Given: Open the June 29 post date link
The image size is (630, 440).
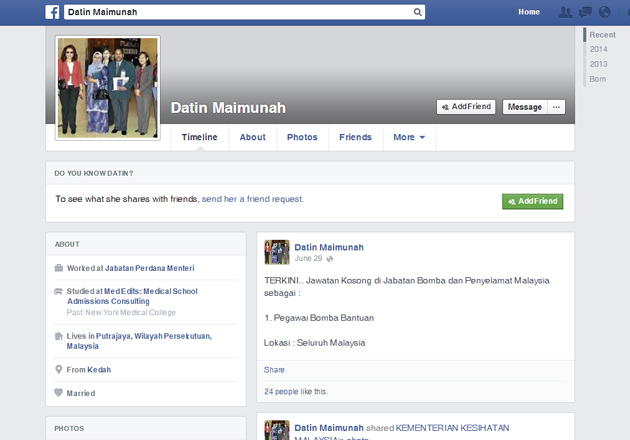Looking at the screenshot, I should tap(308, 258).
